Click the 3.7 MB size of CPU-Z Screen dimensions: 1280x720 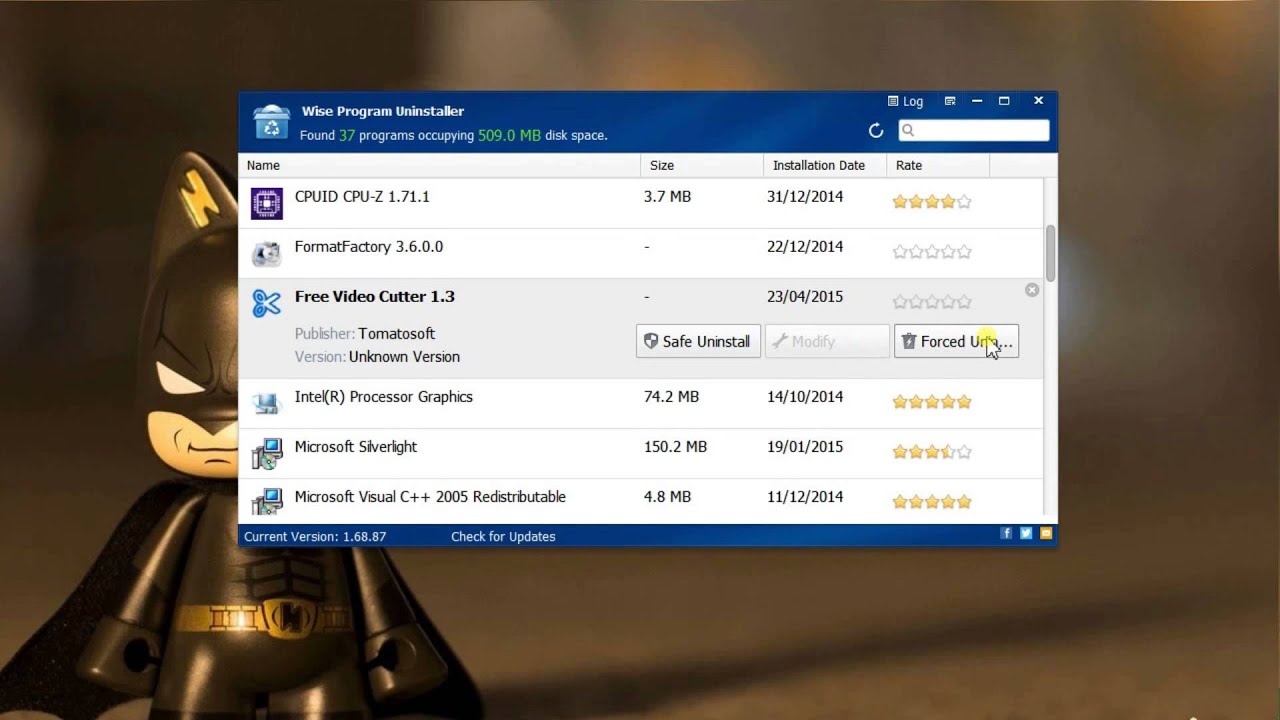tap(667, 197)
